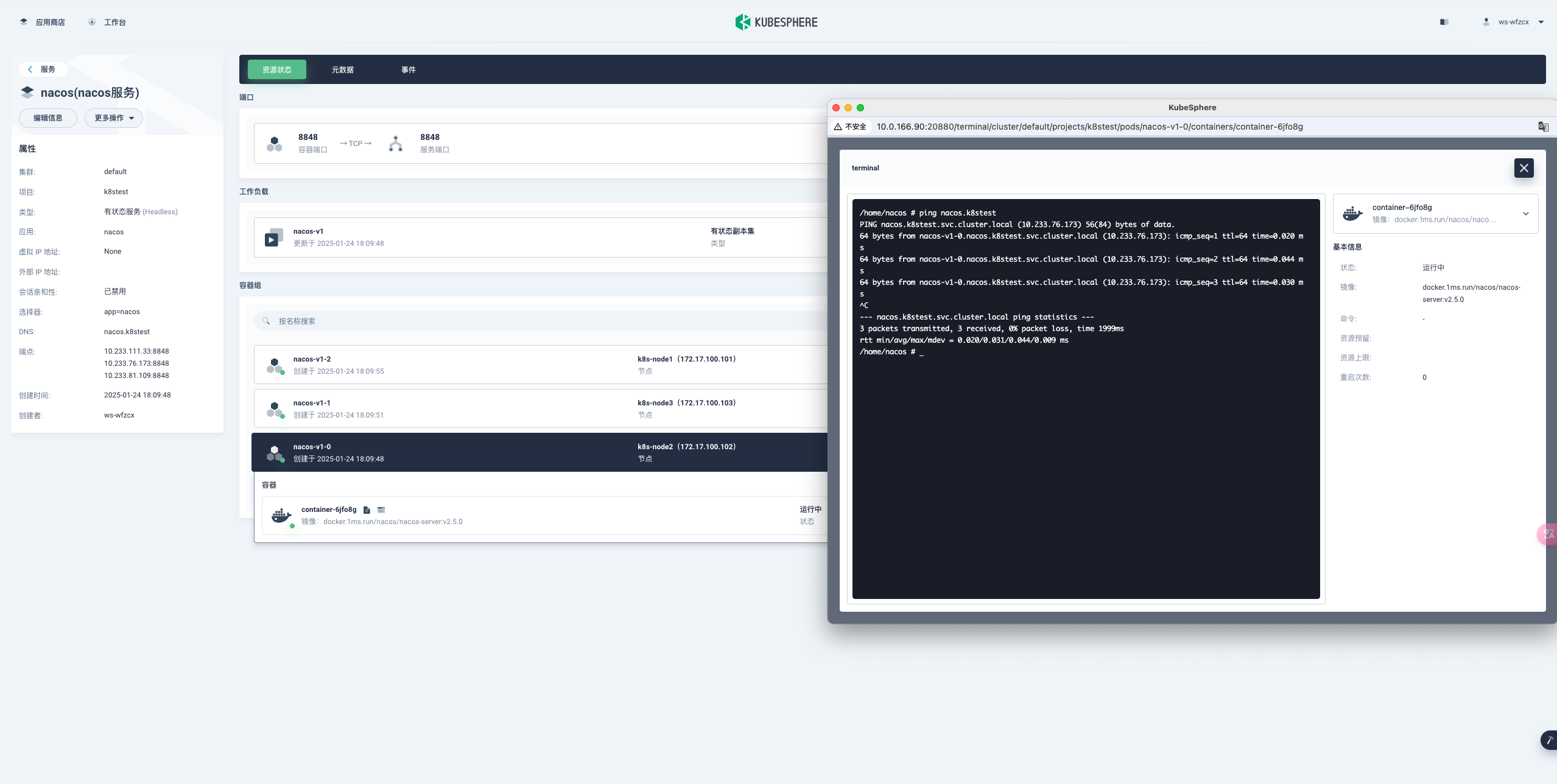
Task: Click the search magnifier icon
Action: (x=266, y=321)
